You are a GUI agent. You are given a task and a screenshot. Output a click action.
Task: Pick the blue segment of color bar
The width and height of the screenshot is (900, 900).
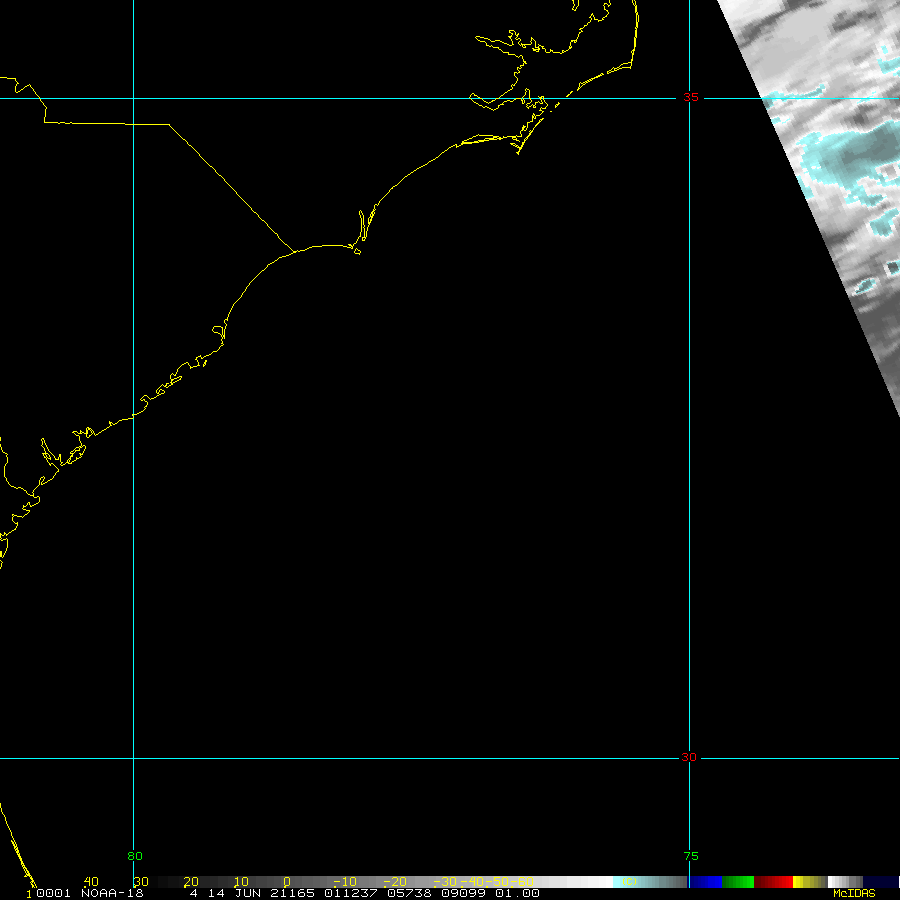tap(705, 882)
